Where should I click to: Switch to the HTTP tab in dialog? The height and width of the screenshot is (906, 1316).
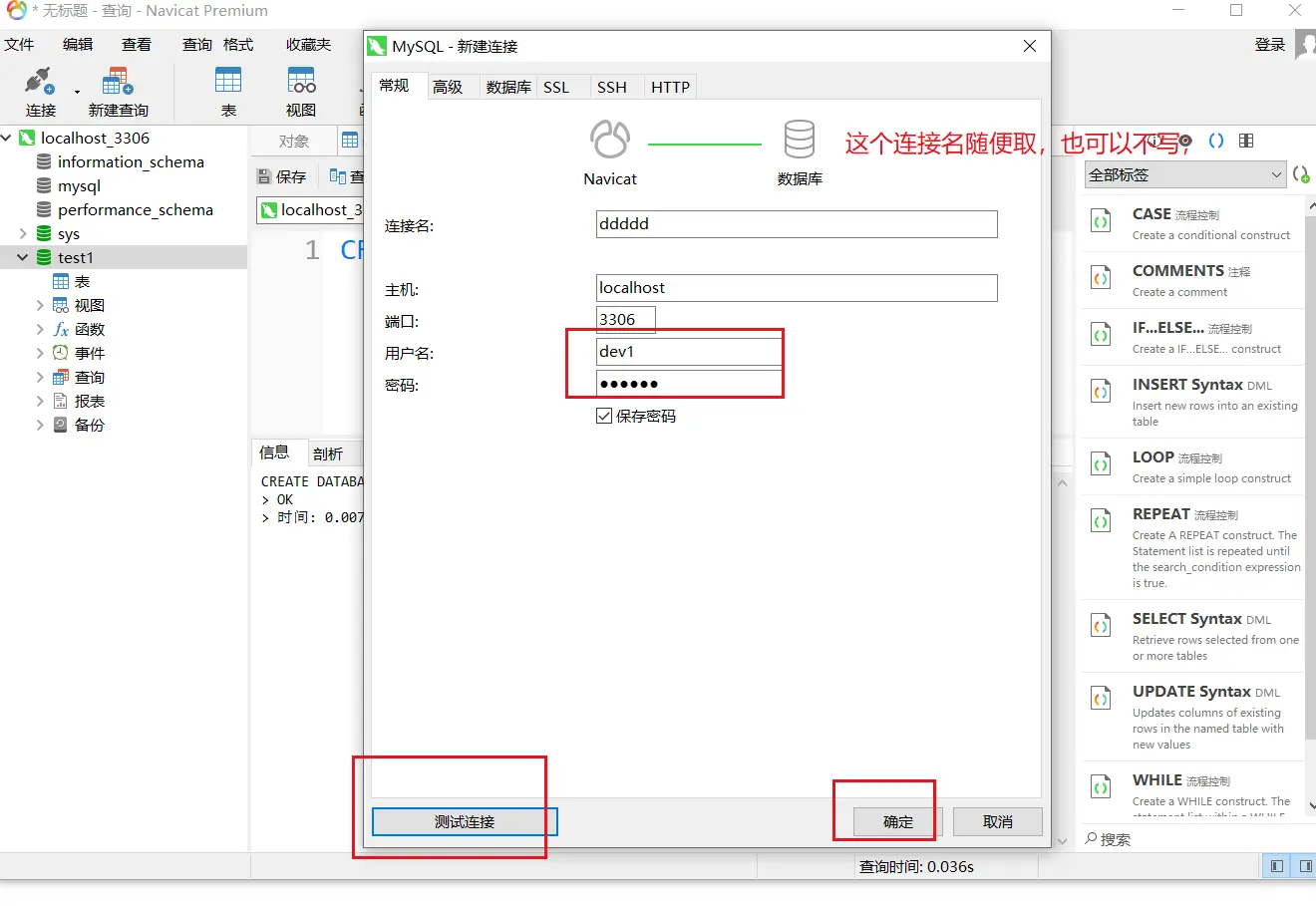[670, 87]
